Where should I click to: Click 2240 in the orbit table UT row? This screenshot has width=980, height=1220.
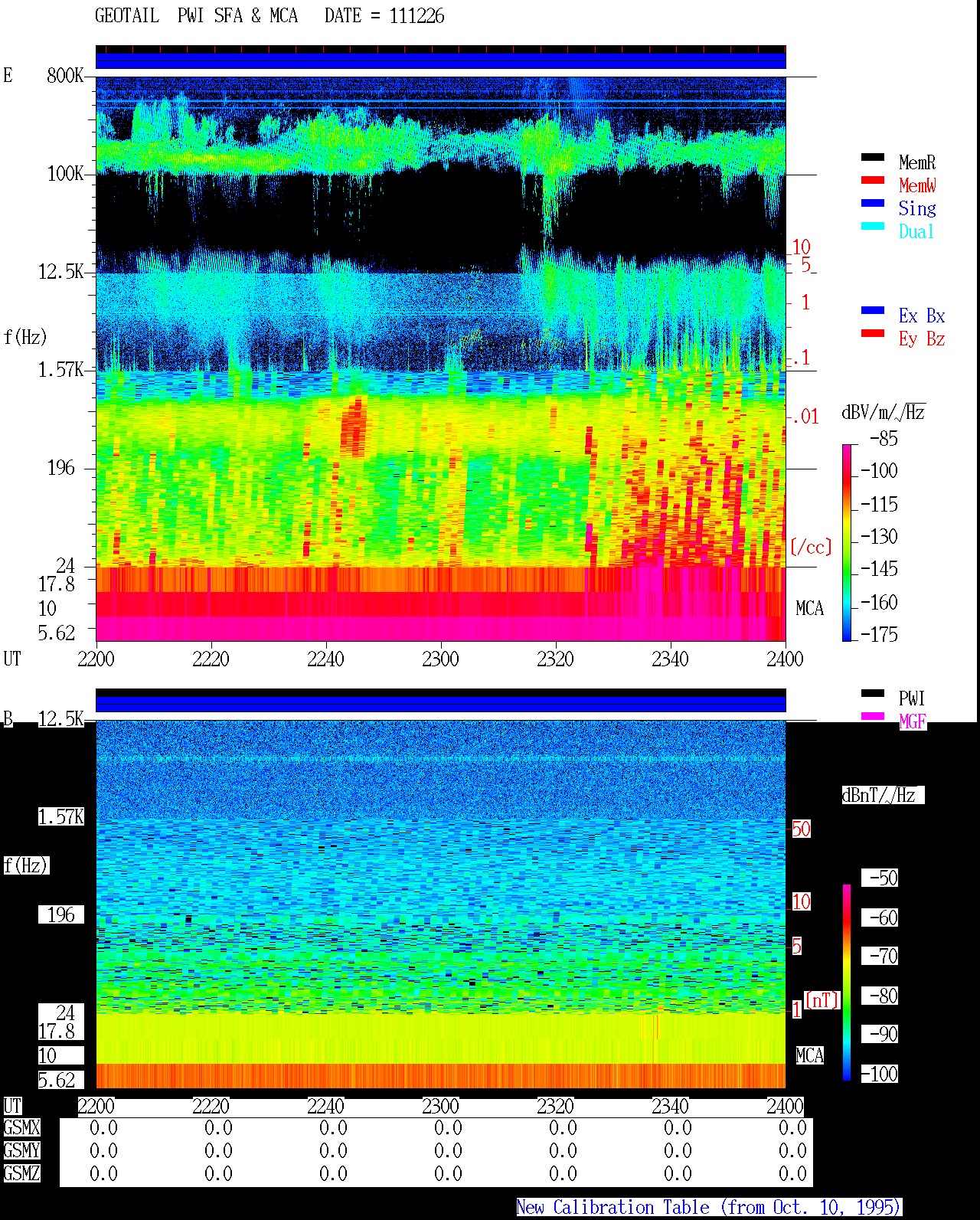tap(325, 1106)
